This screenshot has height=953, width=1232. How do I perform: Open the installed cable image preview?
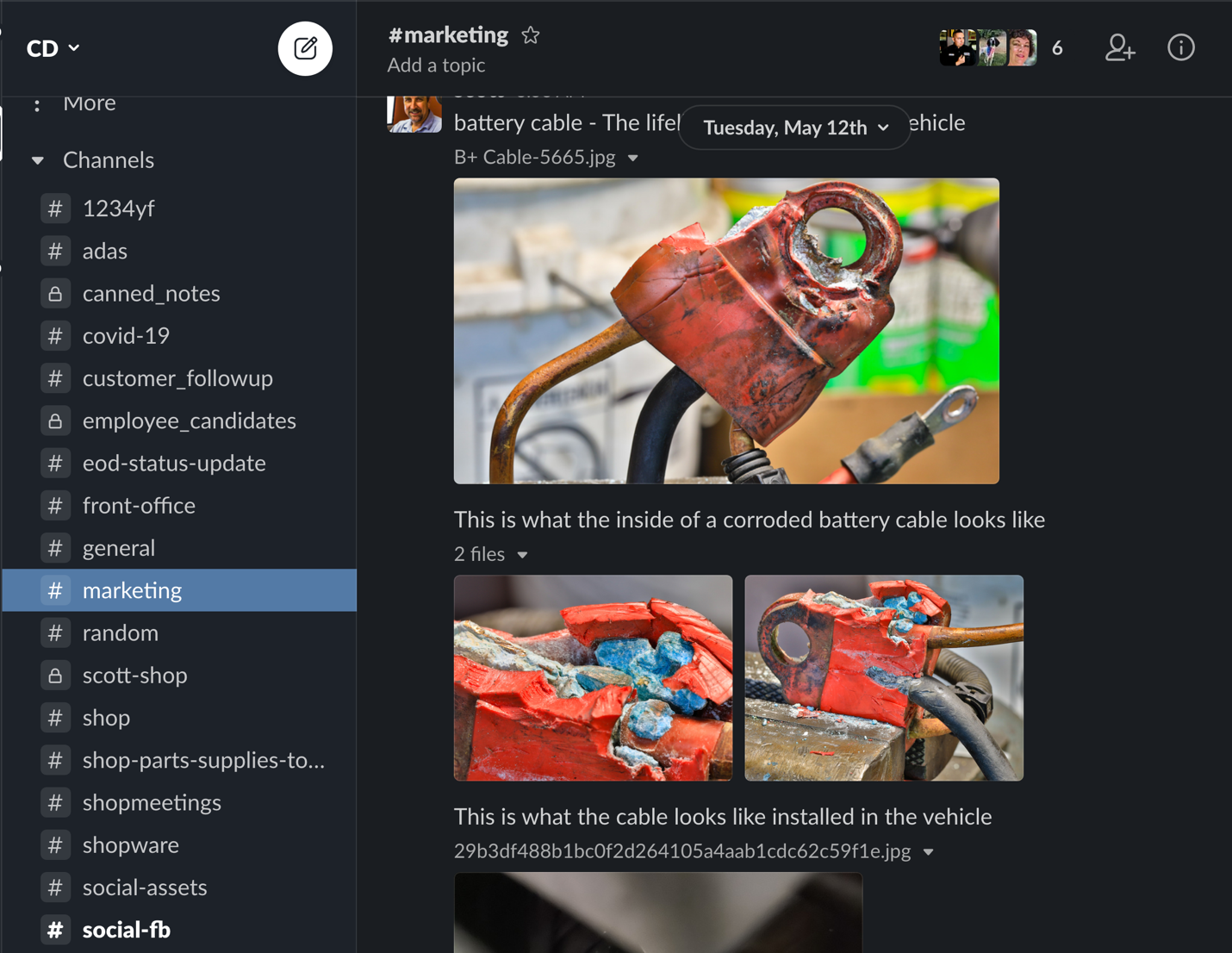[x=658, y=913]
